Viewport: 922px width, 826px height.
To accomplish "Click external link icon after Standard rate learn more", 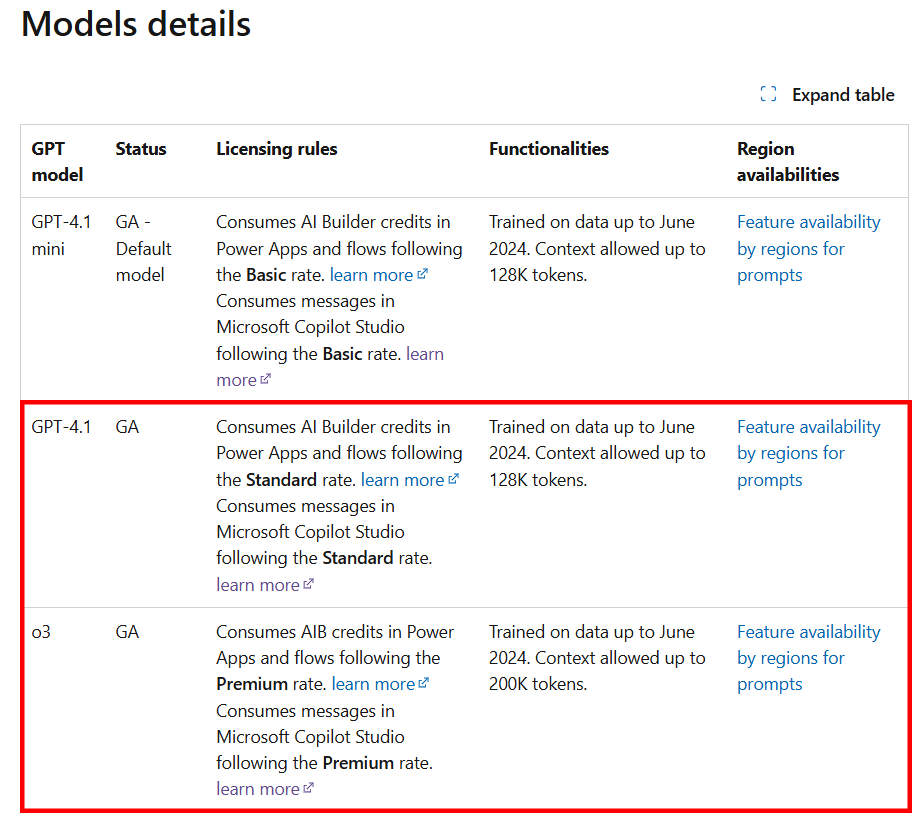I will (453, 479).
